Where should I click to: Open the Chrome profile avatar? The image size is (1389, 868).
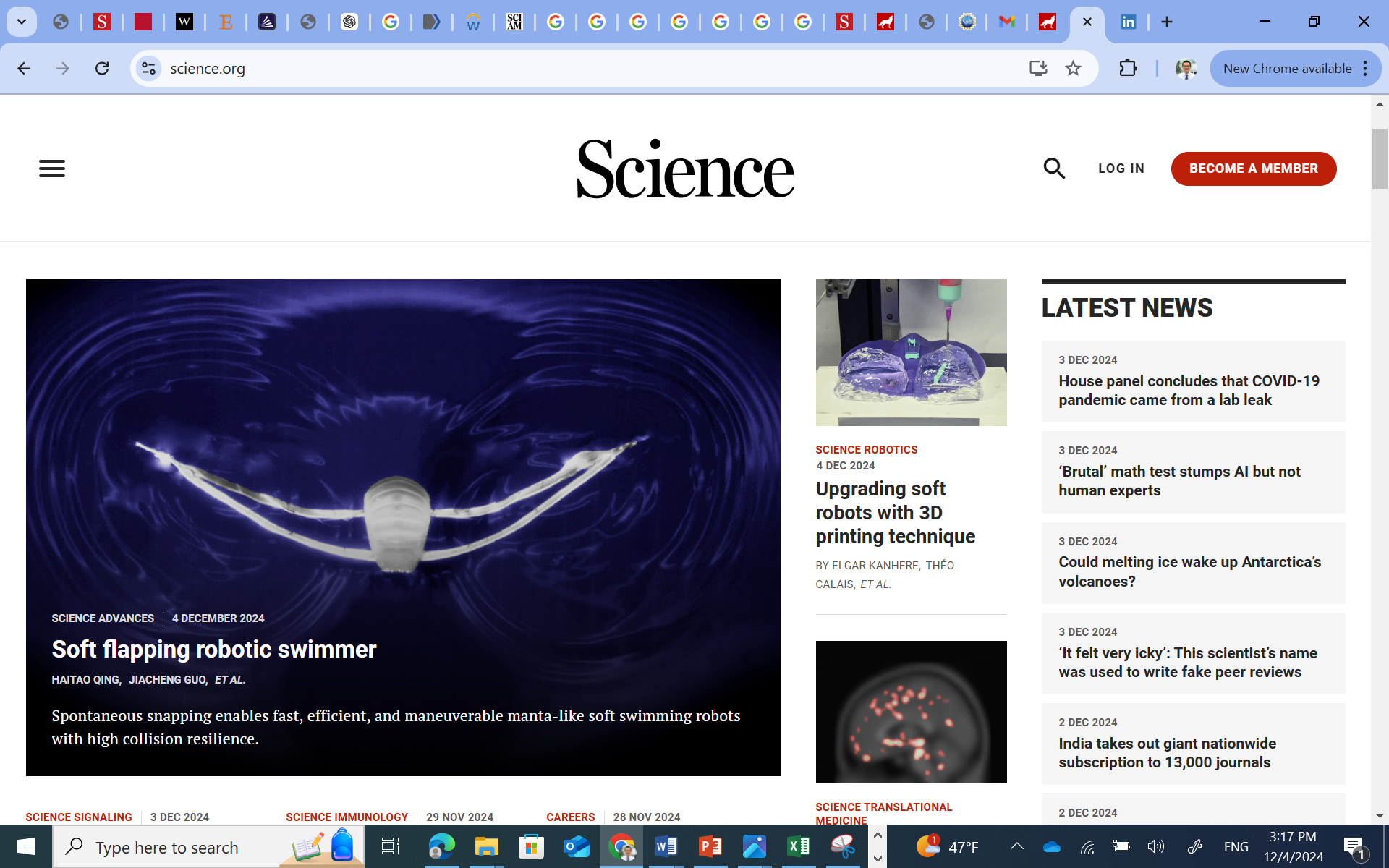pyautogui.click(x=1186, y=68)
